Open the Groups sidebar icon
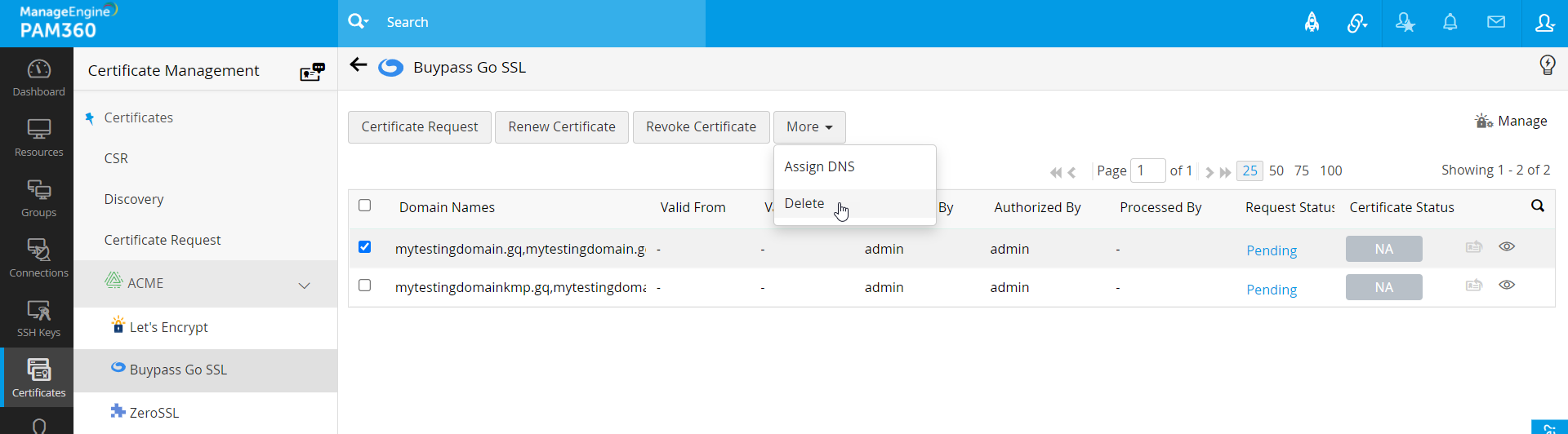Screen dimensions: 1568x434 click(x=38, y=198)
